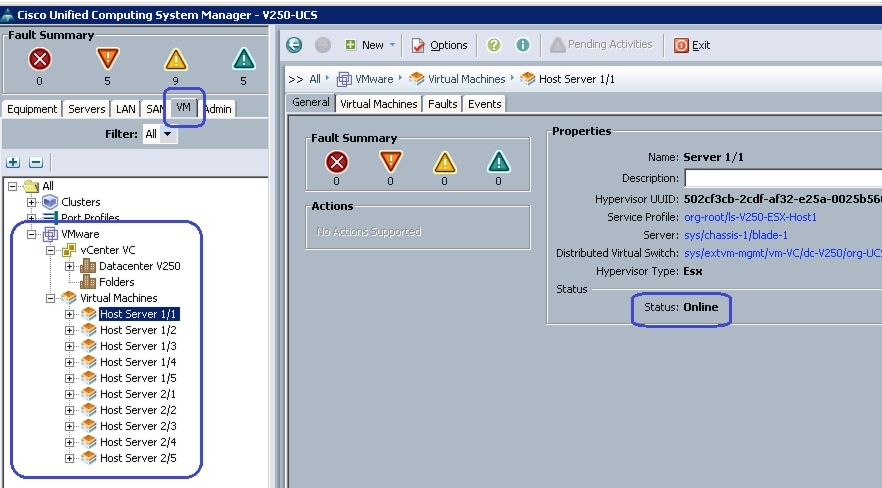
Task: Collapse the vCenter VC node
Action: 50,250
